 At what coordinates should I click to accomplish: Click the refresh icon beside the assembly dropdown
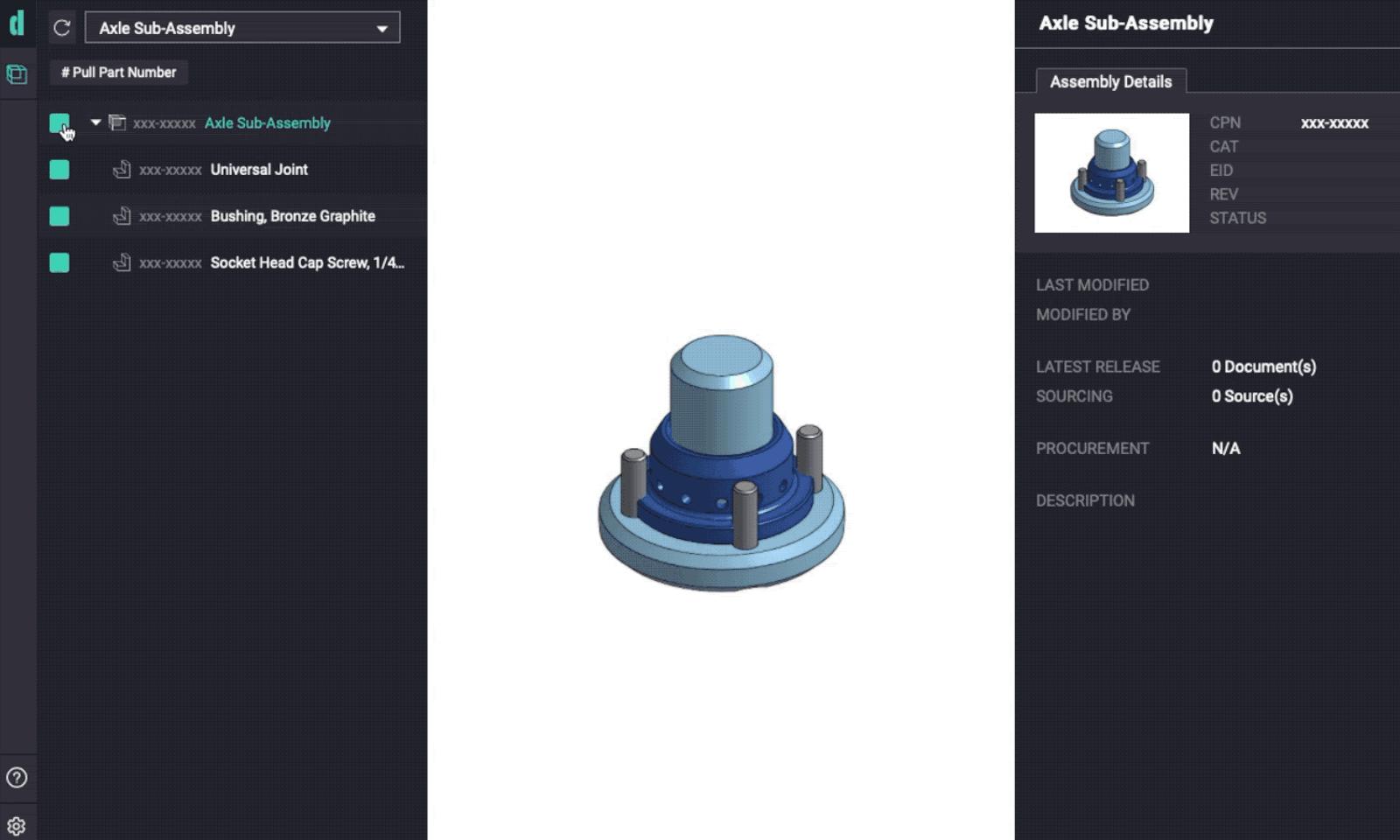pyautogui.click(x=61, y=28)
